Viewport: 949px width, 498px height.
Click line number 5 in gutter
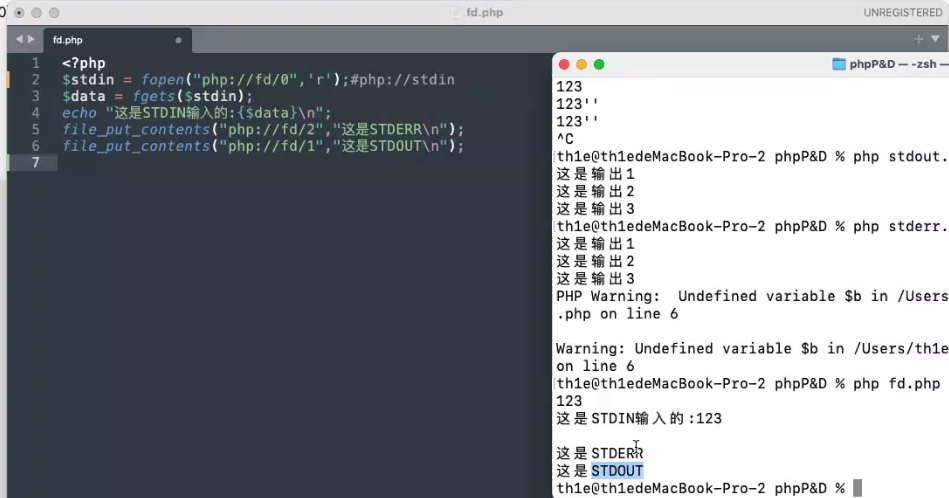click(36, 129)
